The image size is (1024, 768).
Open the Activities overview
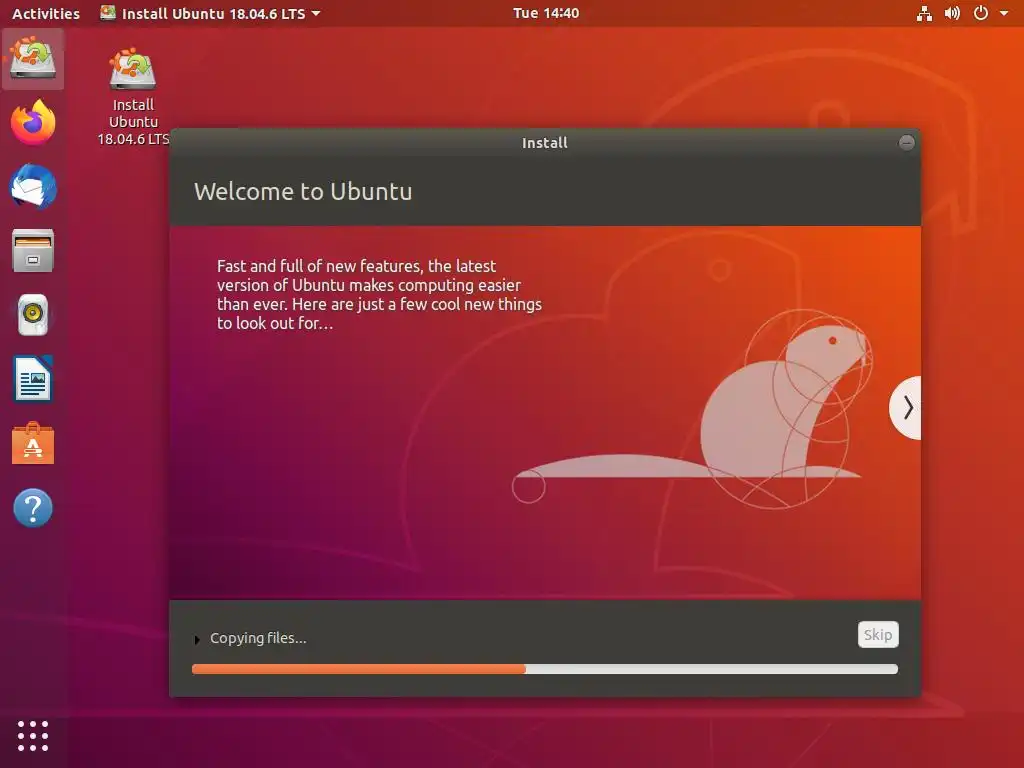click(x=46, y=13)
